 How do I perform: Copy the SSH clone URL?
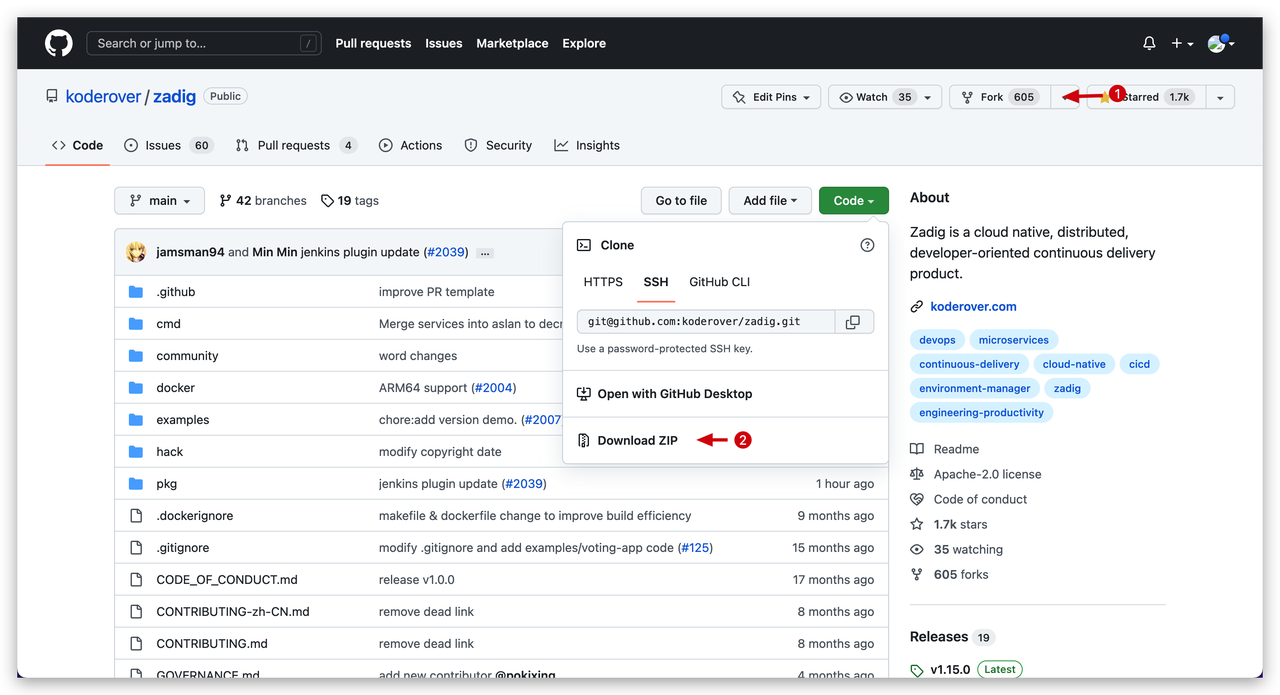[853, 322]
